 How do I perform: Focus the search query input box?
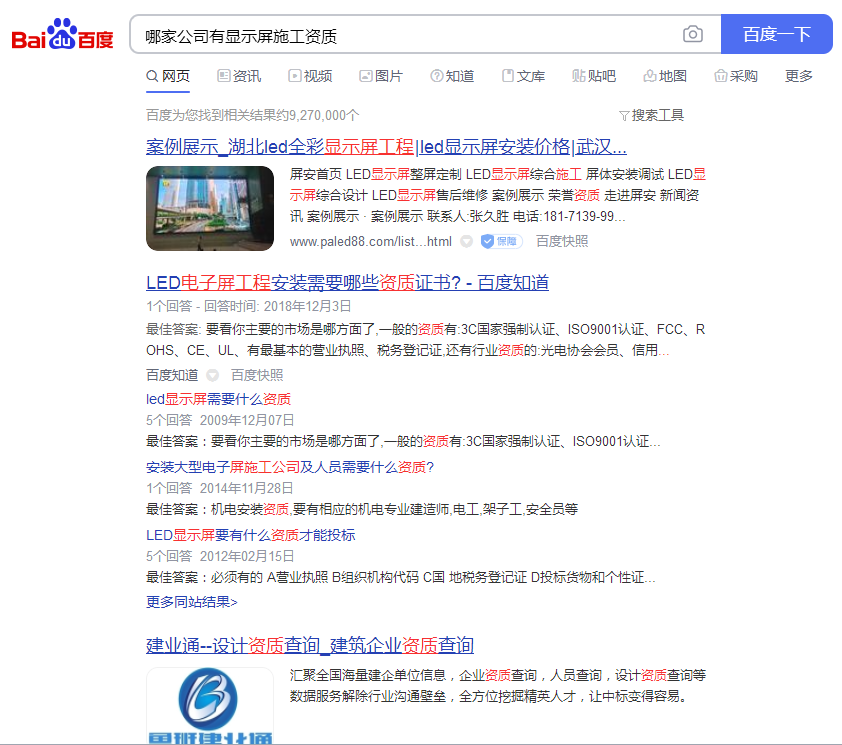405,35
